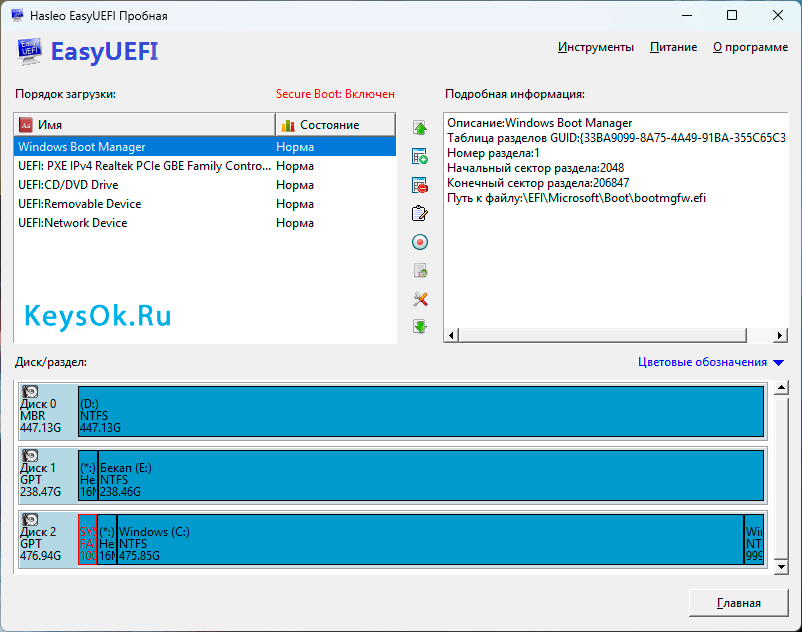Select the red FAT system partition on Disk 2
802x632 pixels.
87,539
